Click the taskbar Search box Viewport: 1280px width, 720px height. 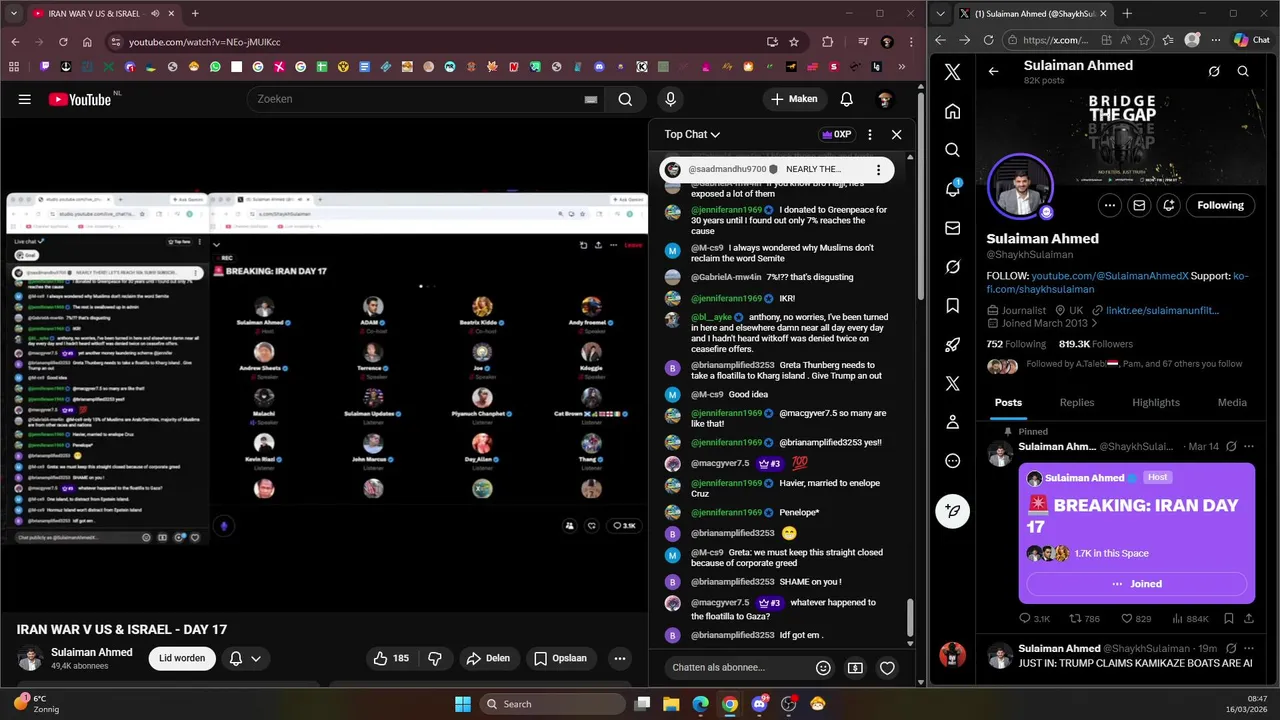(x=553, y=704)
